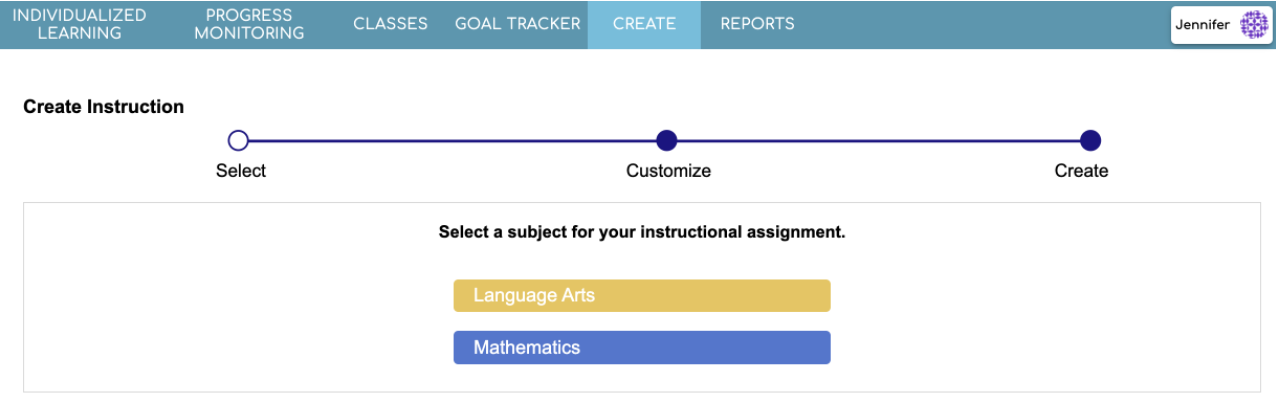Click the Jennifer user name

tap(1203, 25)
